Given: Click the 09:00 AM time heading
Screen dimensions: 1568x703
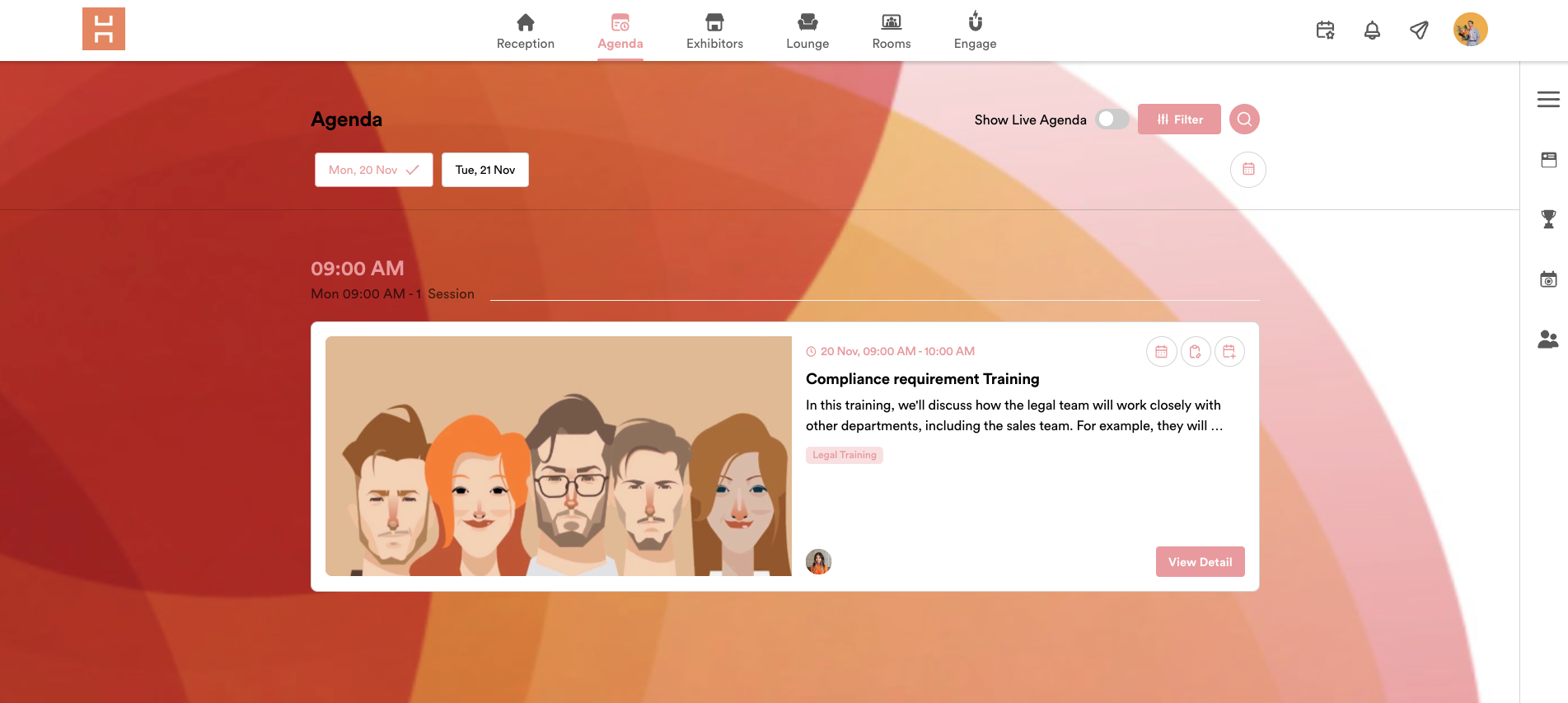Looking at the screenshot, I should pos(358,269).
